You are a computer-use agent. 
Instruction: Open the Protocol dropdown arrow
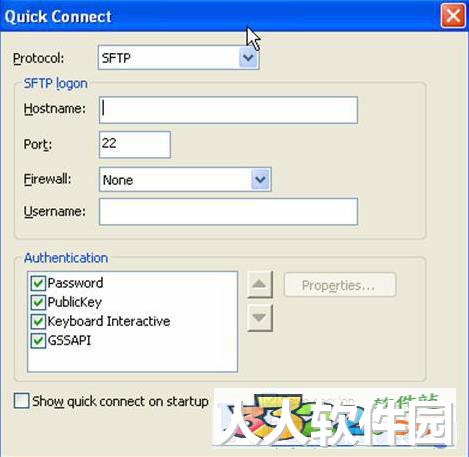[248, 58]
